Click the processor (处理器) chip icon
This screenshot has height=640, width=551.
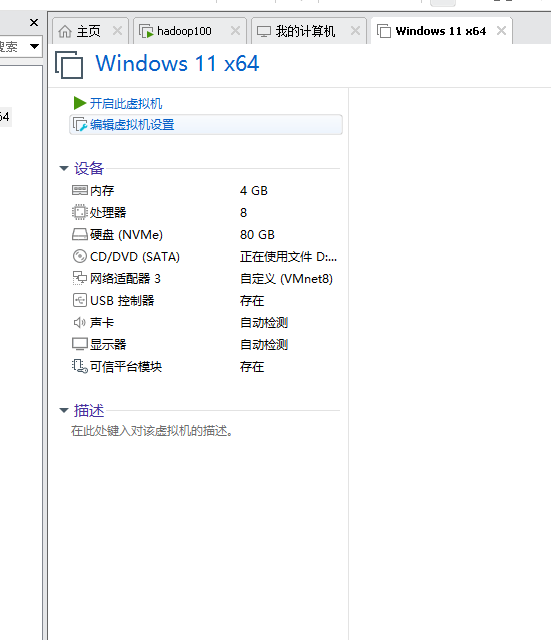(80, 212)
